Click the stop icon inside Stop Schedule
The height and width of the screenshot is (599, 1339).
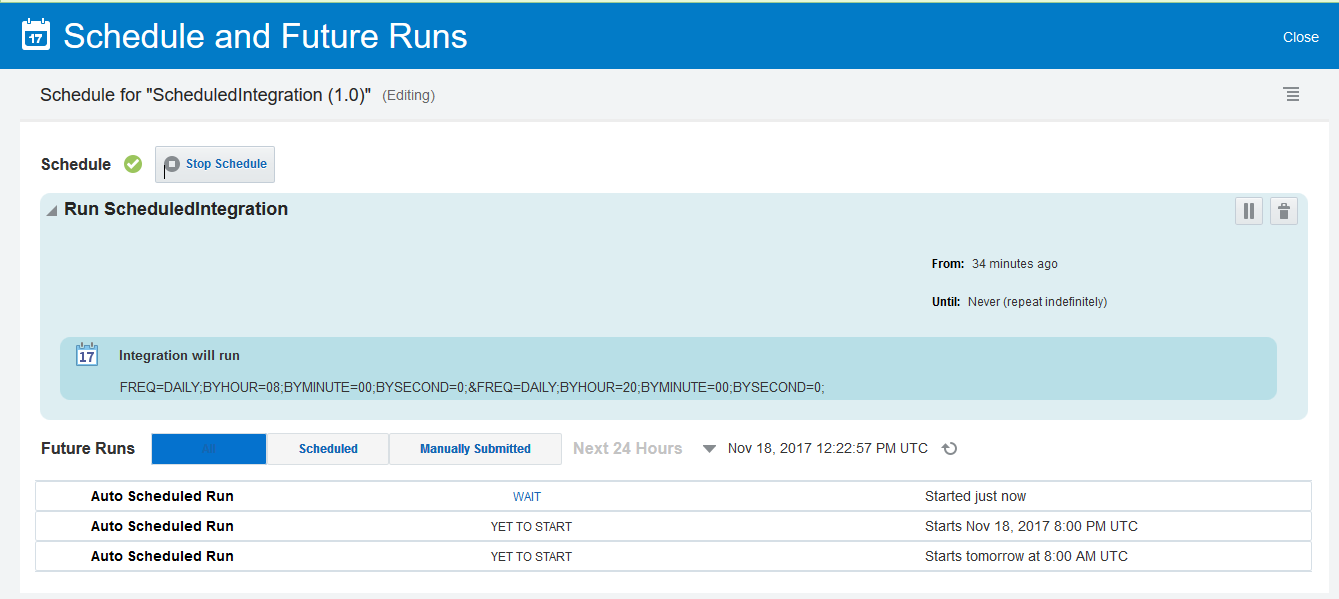[x=171, y=163]
